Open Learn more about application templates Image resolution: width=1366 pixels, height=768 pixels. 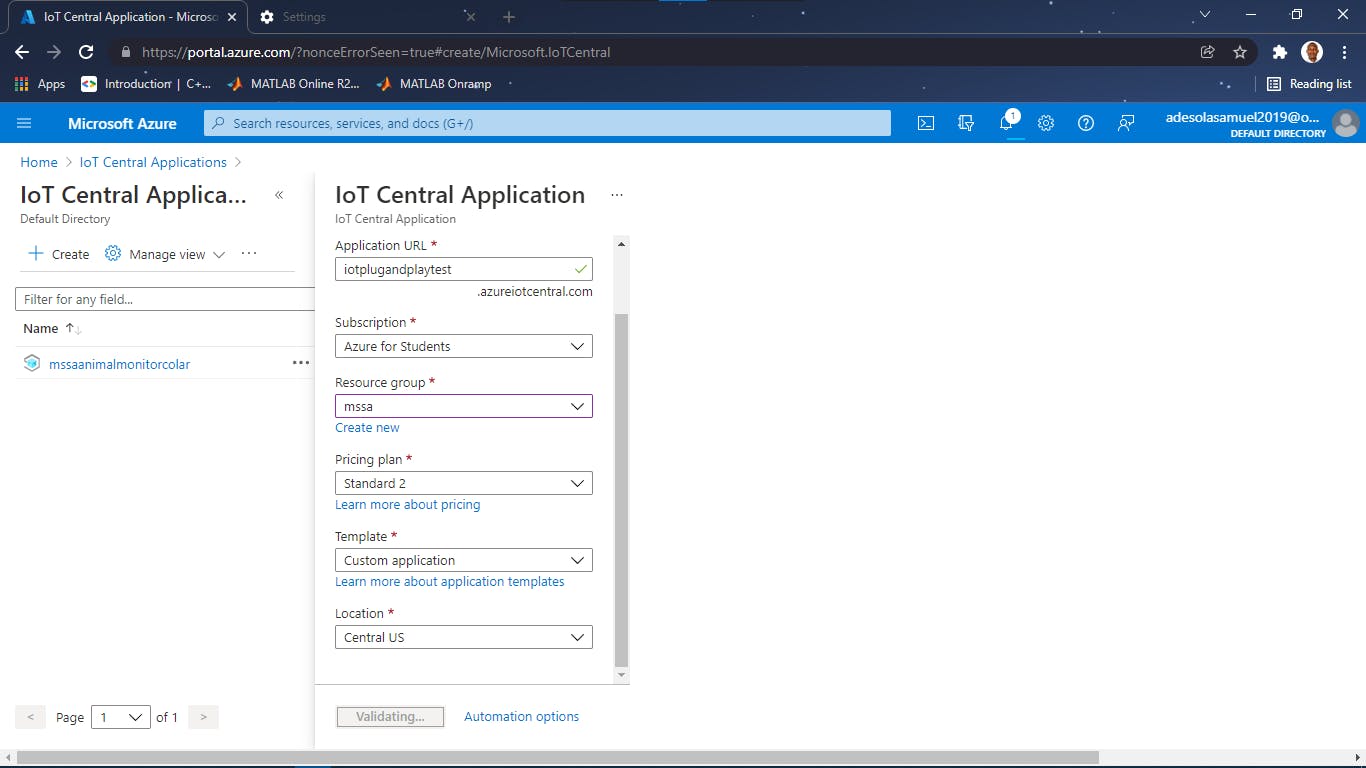point(449,581)
